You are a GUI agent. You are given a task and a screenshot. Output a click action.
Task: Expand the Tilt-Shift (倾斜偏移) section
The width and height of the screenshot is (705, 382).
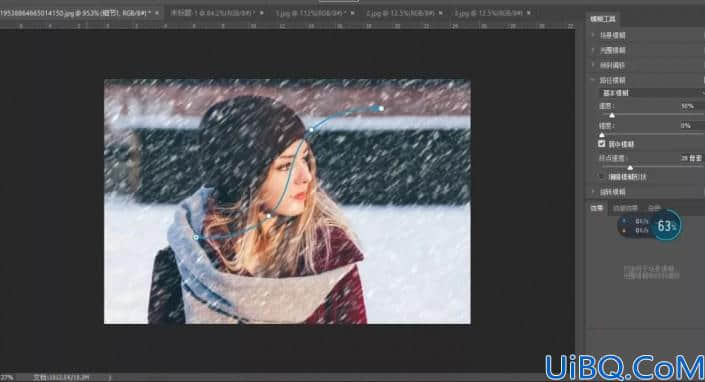593,65
